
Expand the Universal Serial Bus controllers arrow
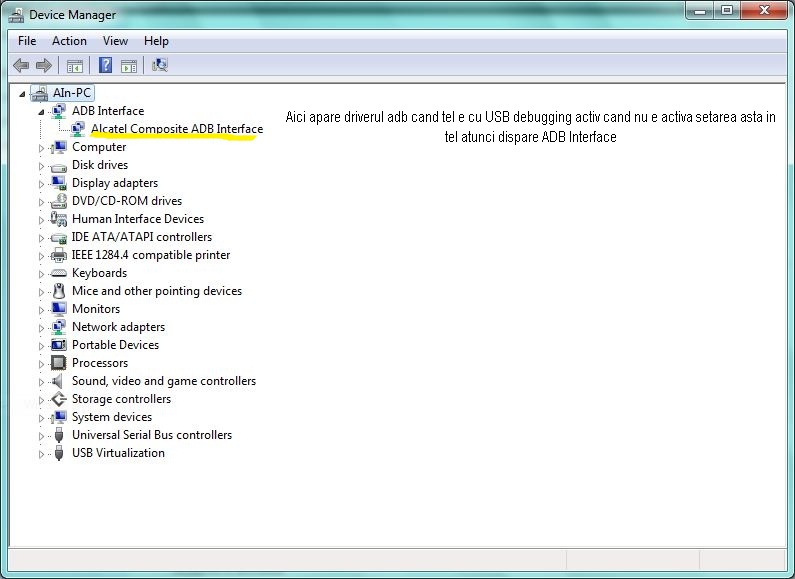click(41, 436)
